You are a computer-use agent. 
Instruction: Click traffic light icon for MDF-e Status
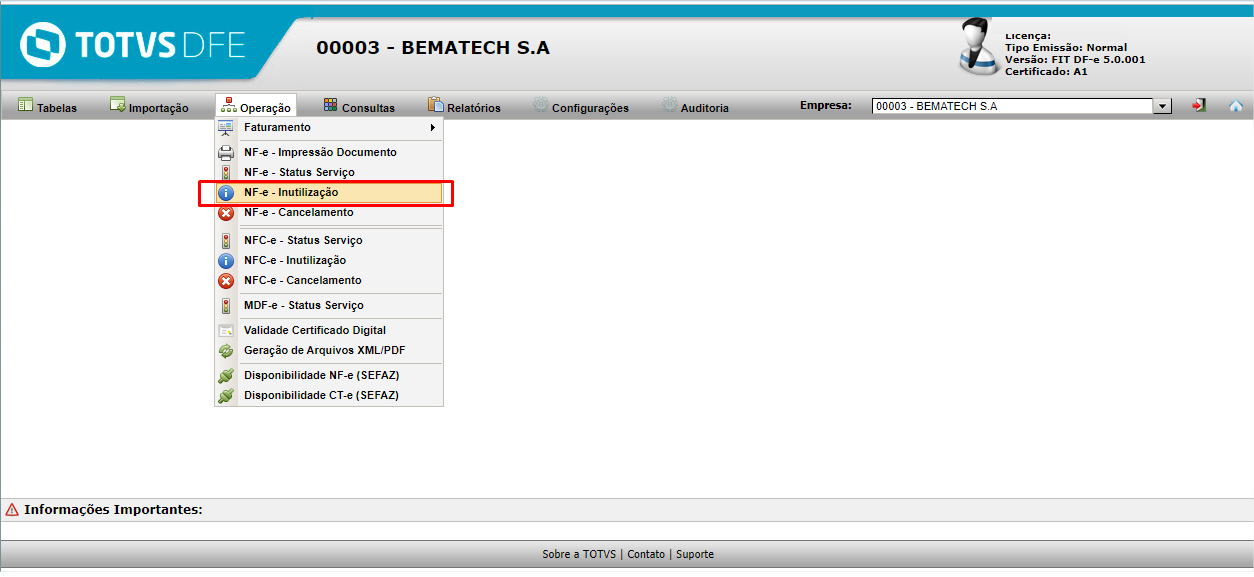pos(225,306)
